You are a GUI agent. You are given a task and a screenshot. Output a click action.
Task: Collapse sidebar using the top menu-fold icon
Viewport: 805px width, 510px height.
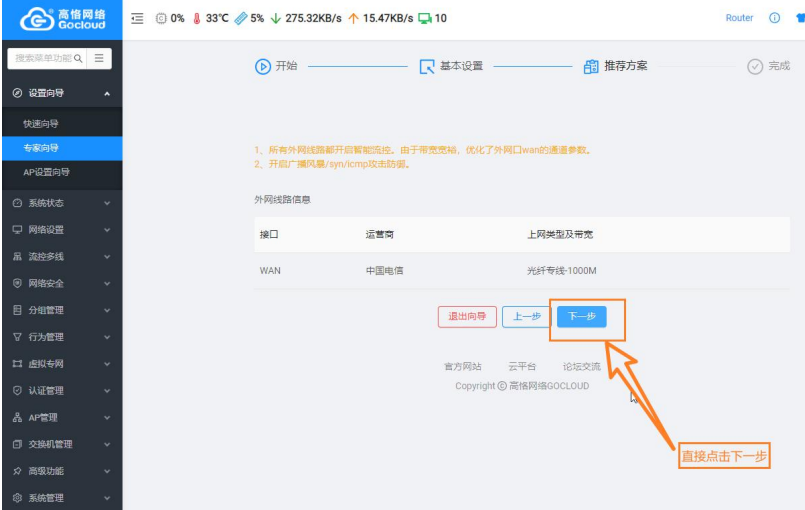click(138, 18)
